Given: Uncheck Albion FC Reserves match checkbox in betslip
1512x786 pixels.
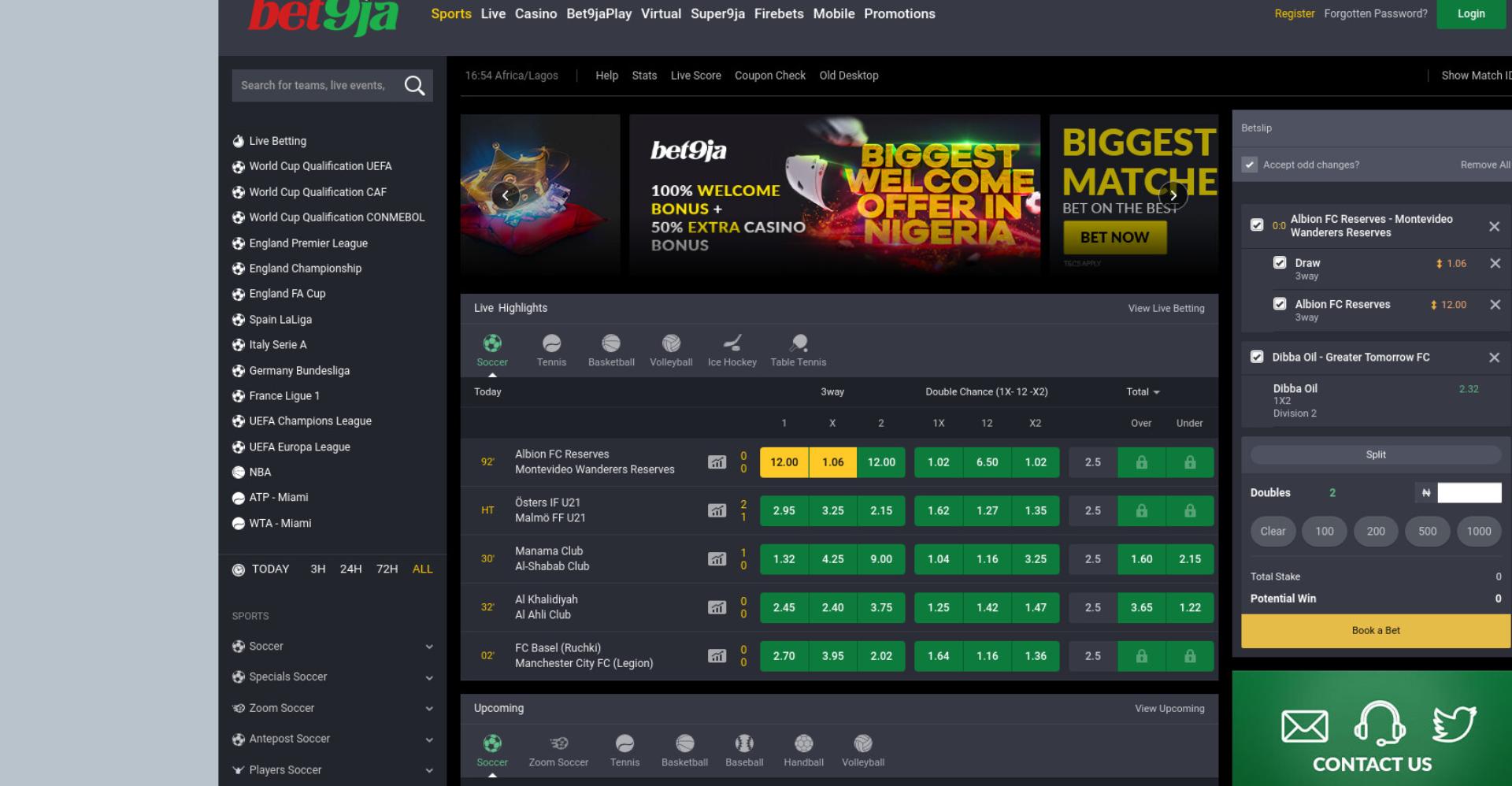Looking at the screenshot, I should point(1257,225).
